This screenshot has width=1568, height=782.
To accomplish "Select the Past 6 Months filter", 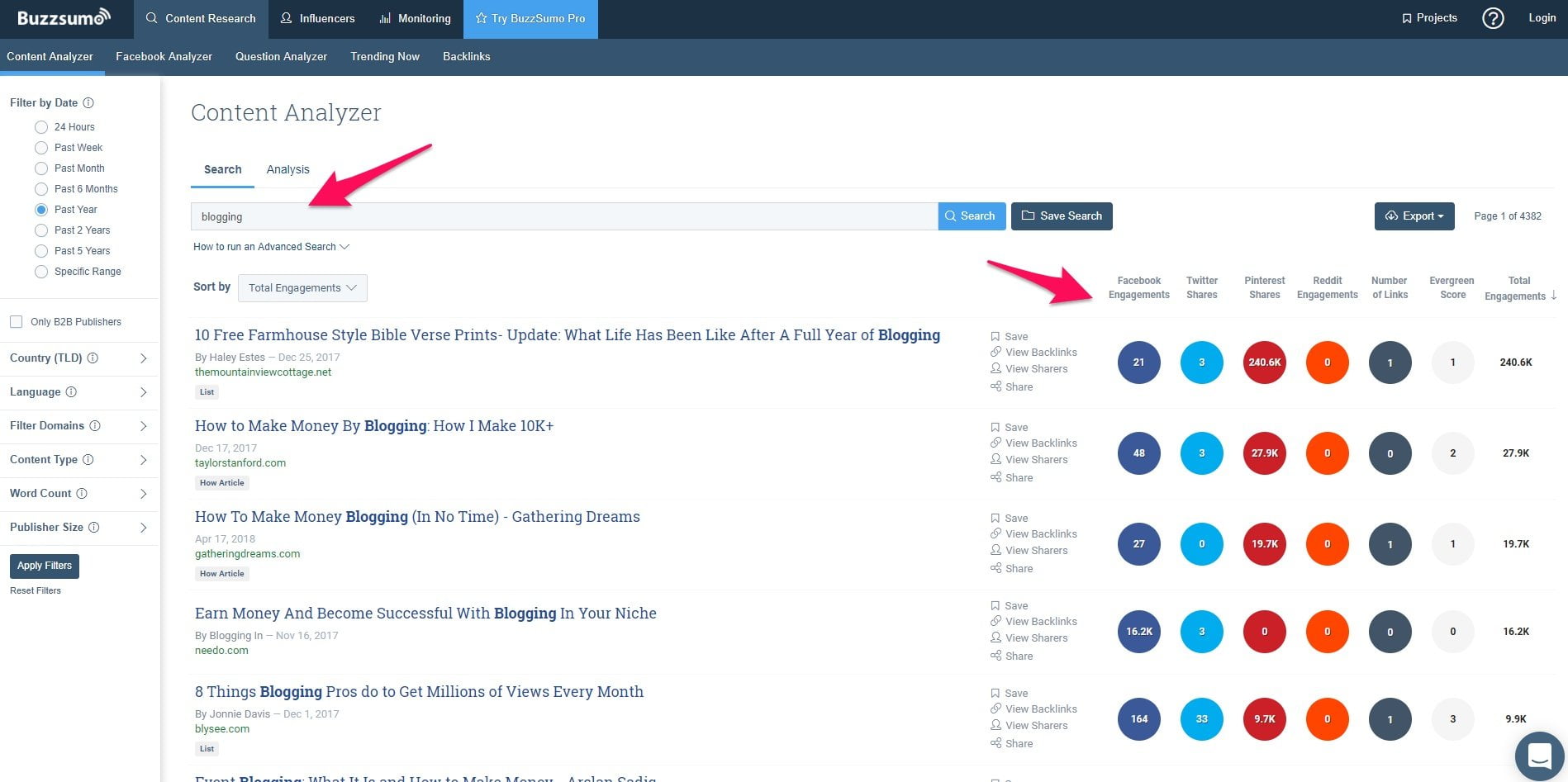I will (41, 189).
